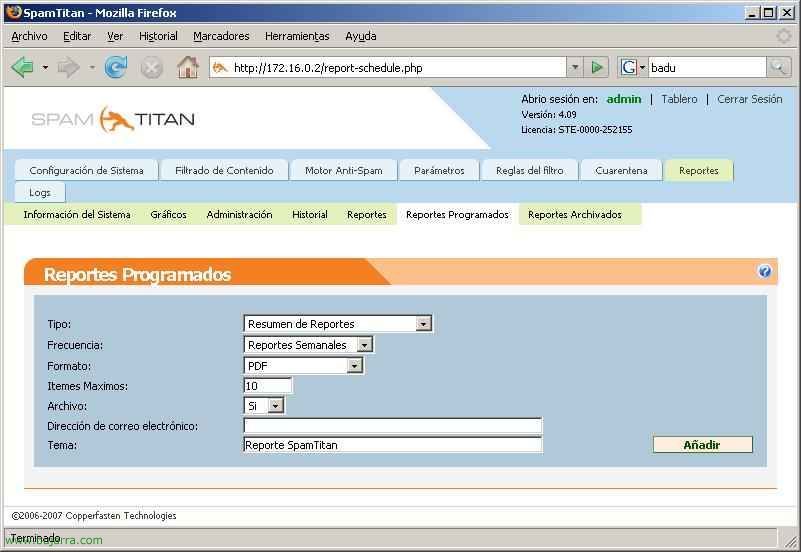801x552 pixels.
Task: Click Cerrar Sesión link
Action: 750,99
